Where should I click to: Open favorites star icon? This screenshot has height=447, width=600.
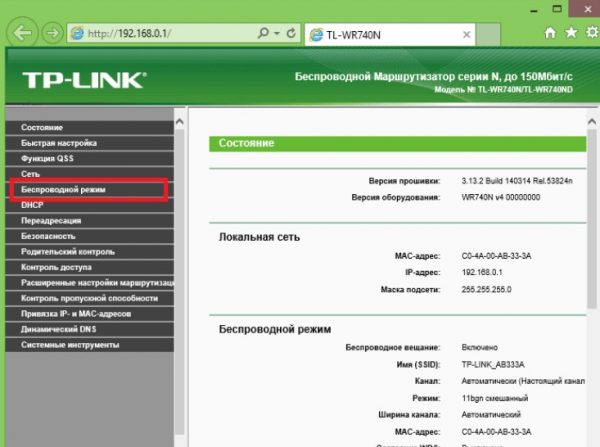click(x=571, y=33)
